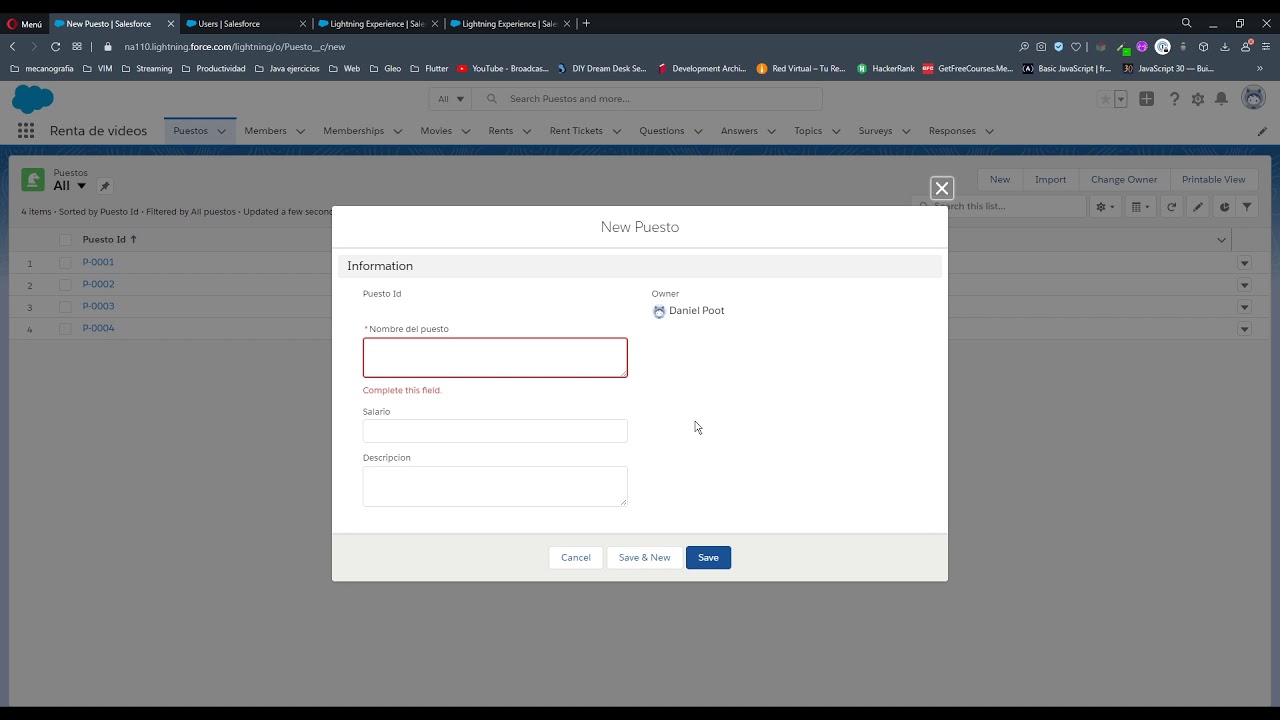Viewport: 1280px width, 720px height.
Task: Open the HackerRank bookmark
Action: [886, 69]
